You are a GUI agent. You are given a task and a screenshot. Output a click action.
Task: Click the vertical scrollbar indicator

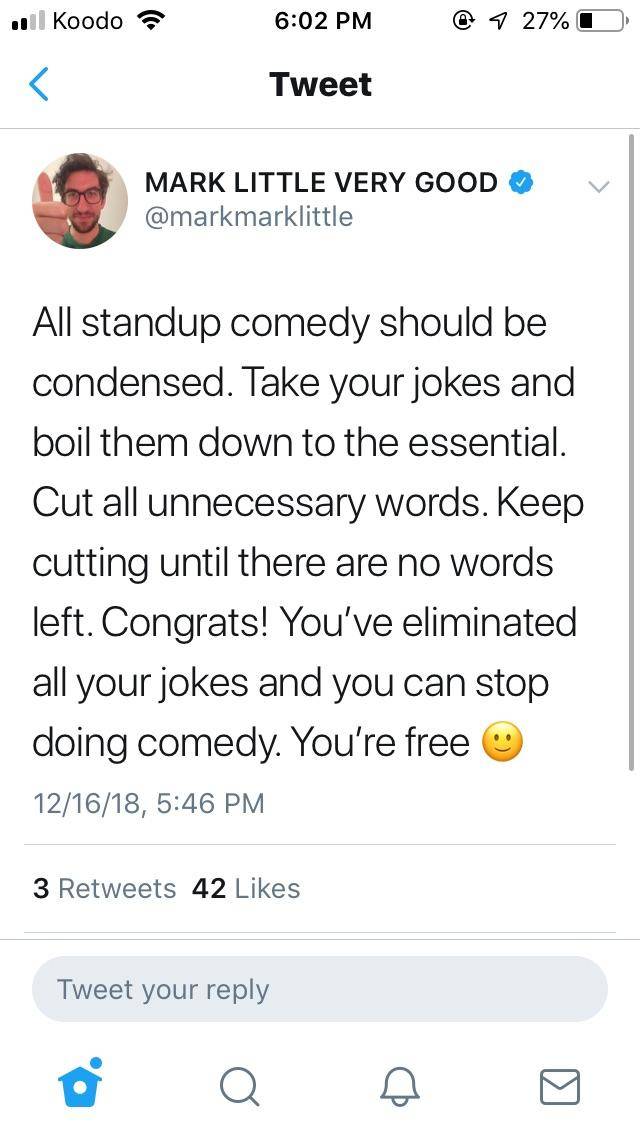631,450
